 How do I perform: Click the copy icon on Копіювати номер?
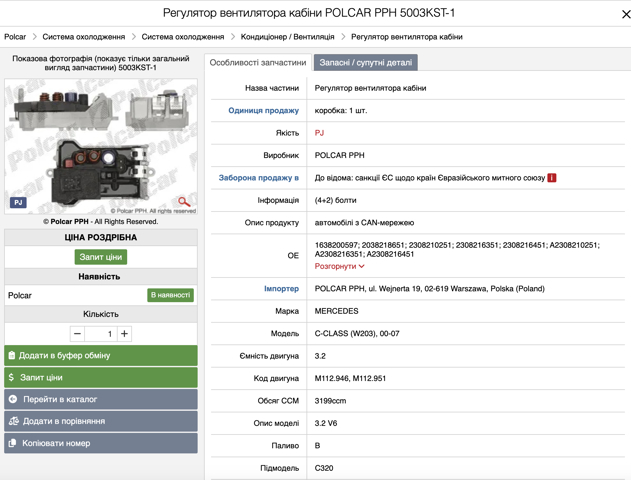pos(12,443)
